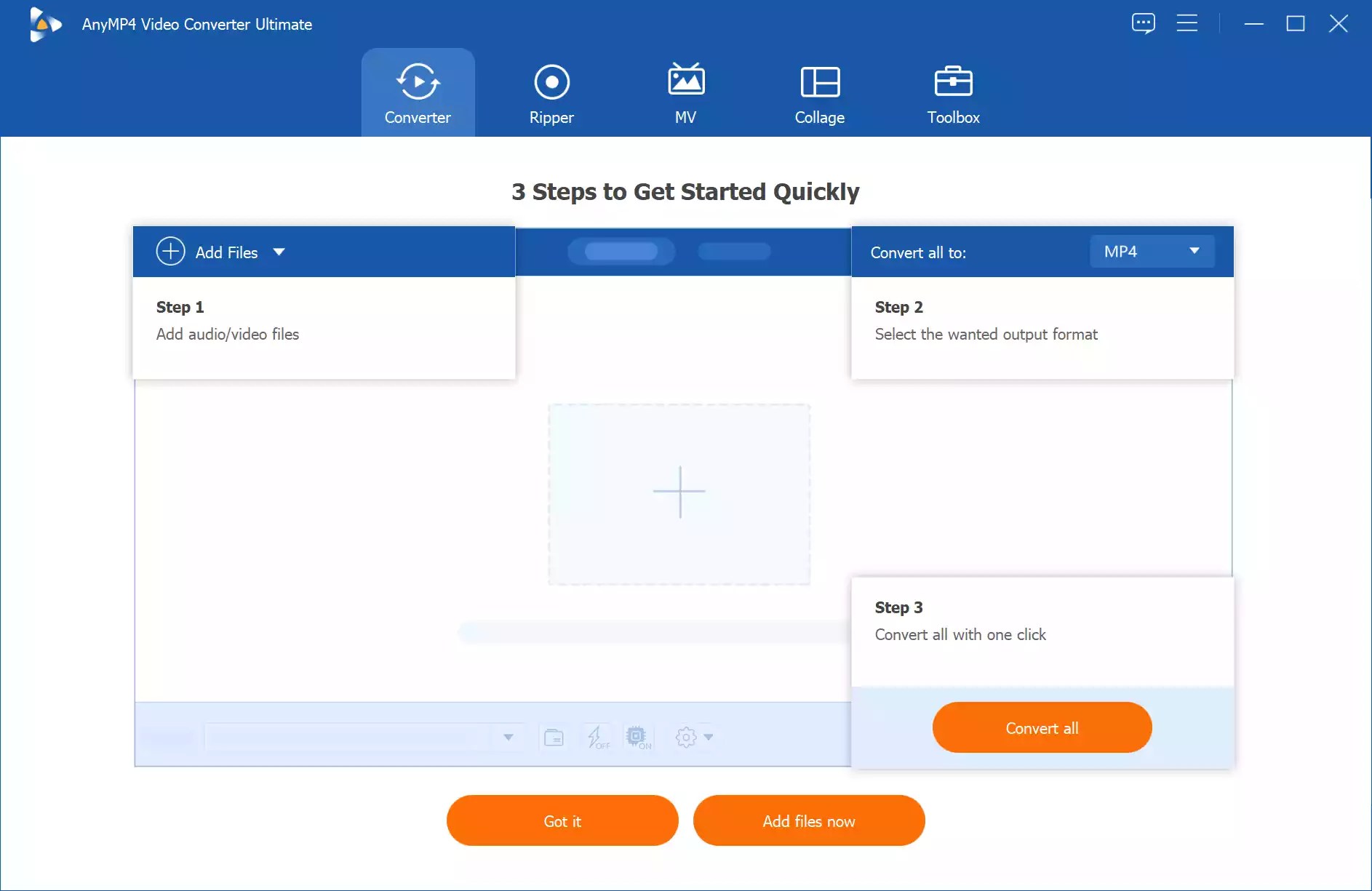The height and width of the screenshot is (891, 1372).
Task: Open the Converter tab icon
Action: [x=417, y=81]
